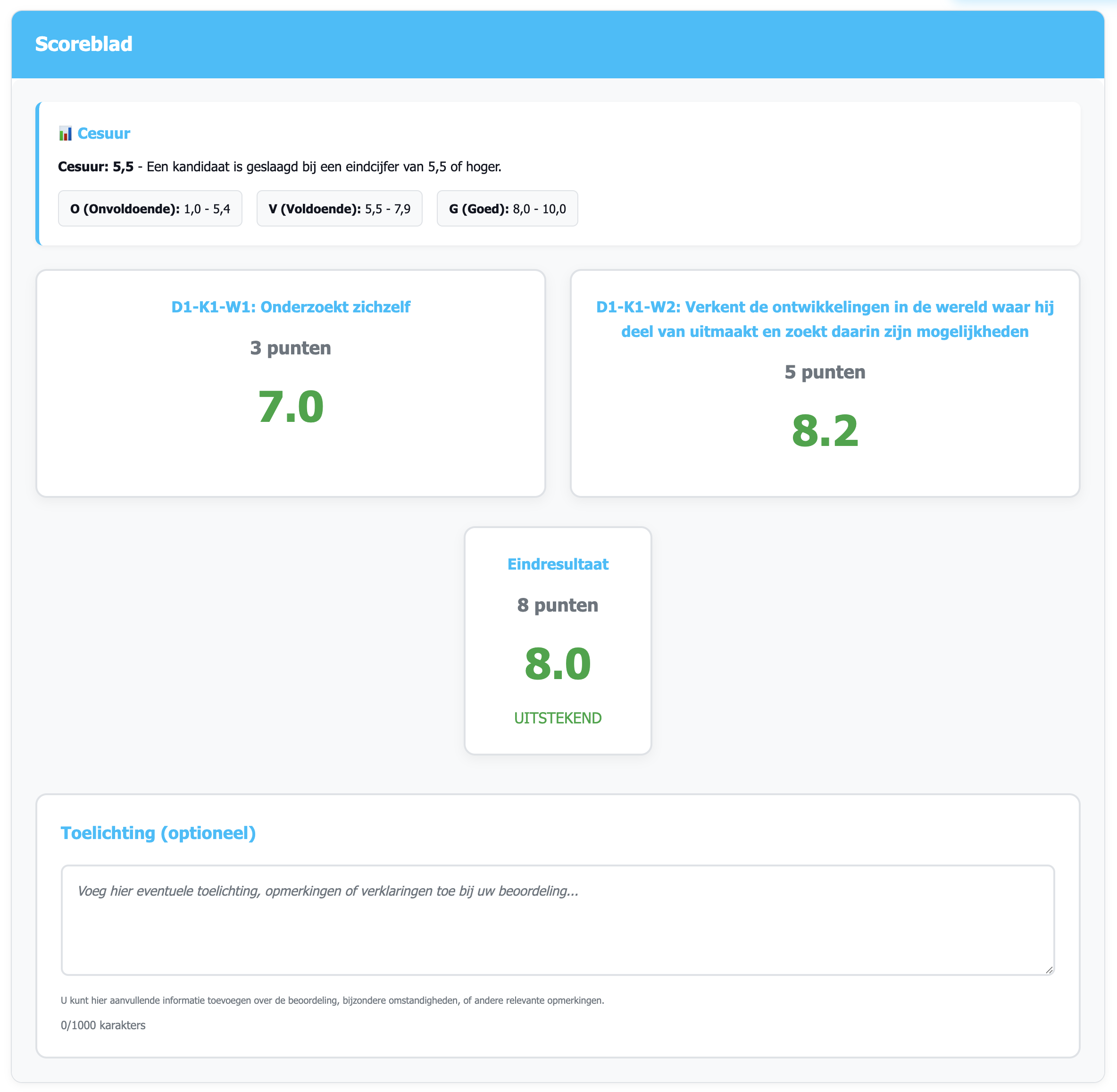1117x1092 pixels.
Task: Click the Cesuur bar chart icon
Action: [66, 134]
